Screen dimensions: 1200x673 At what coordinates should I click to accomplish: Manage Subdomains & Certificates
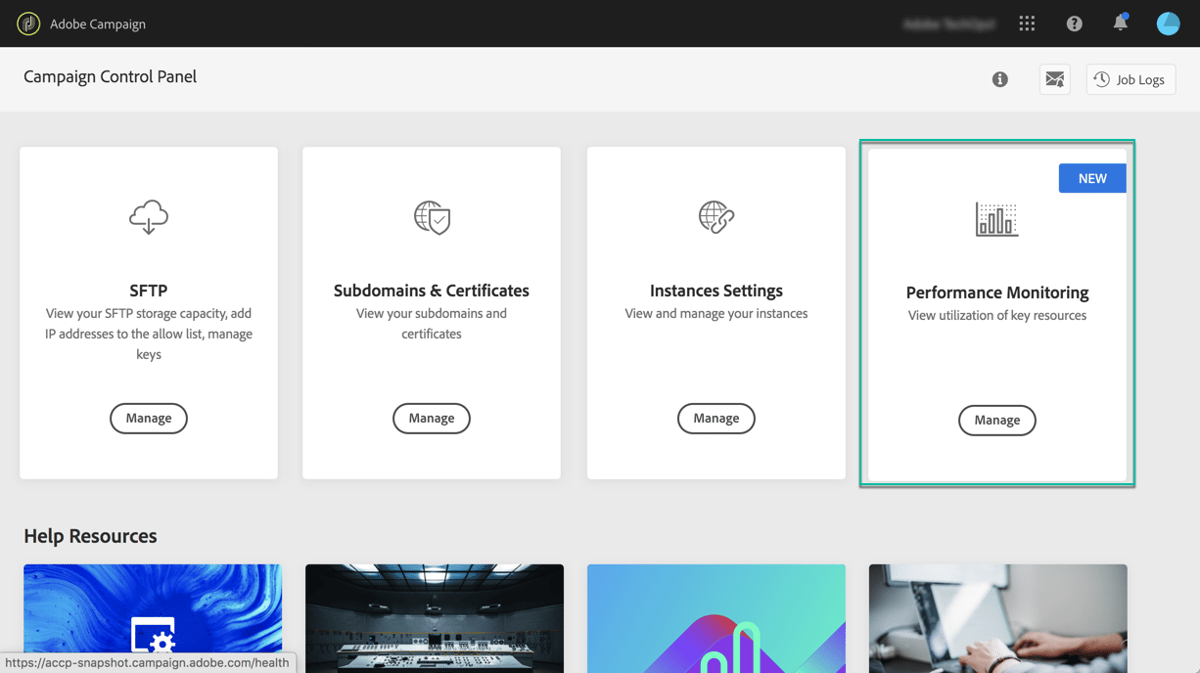click(431, 418)
